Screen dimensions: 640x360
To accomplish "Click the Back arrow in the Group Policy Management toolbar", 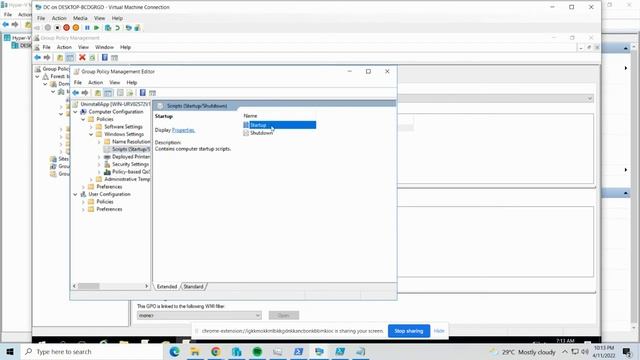I will 38,58.
